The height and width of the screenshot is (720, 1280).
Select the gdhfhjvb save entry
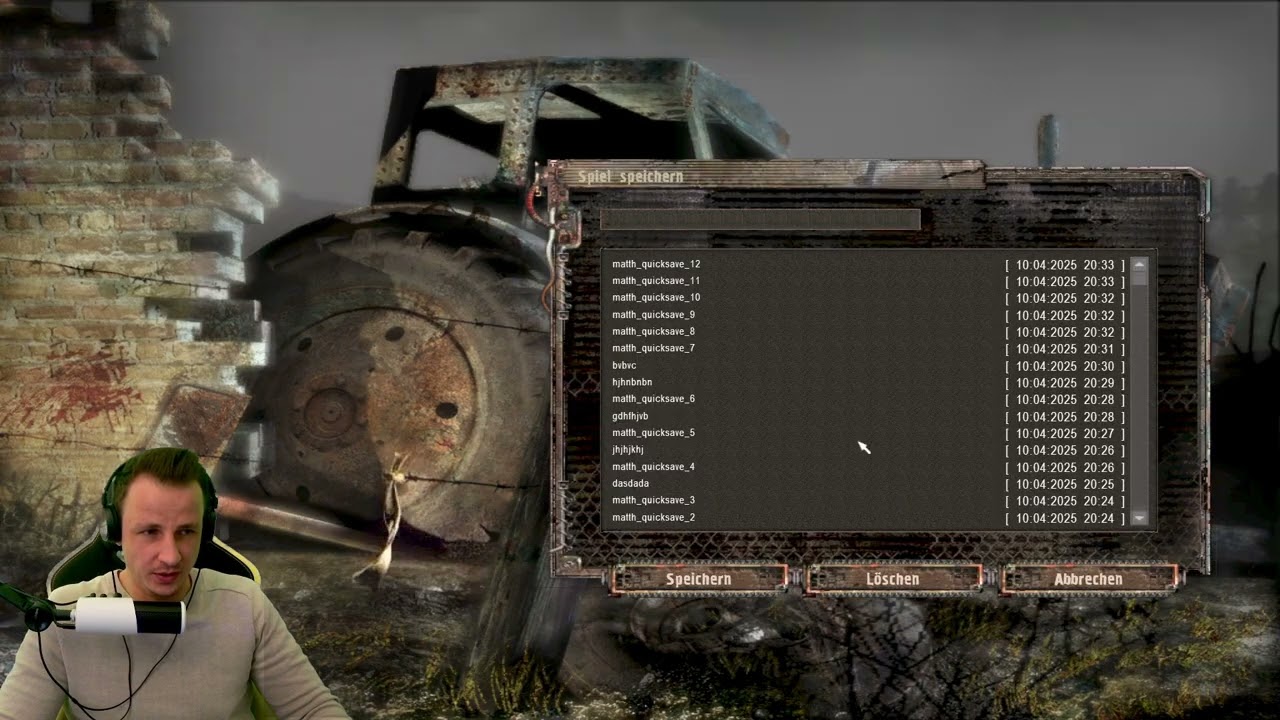coord(867,416)
